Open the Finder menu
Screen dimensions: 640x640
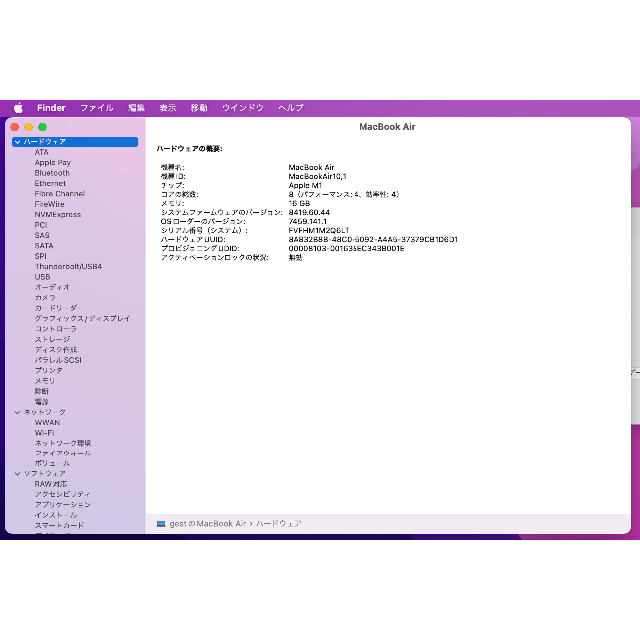pyautogui.click(x=51, y=108)
